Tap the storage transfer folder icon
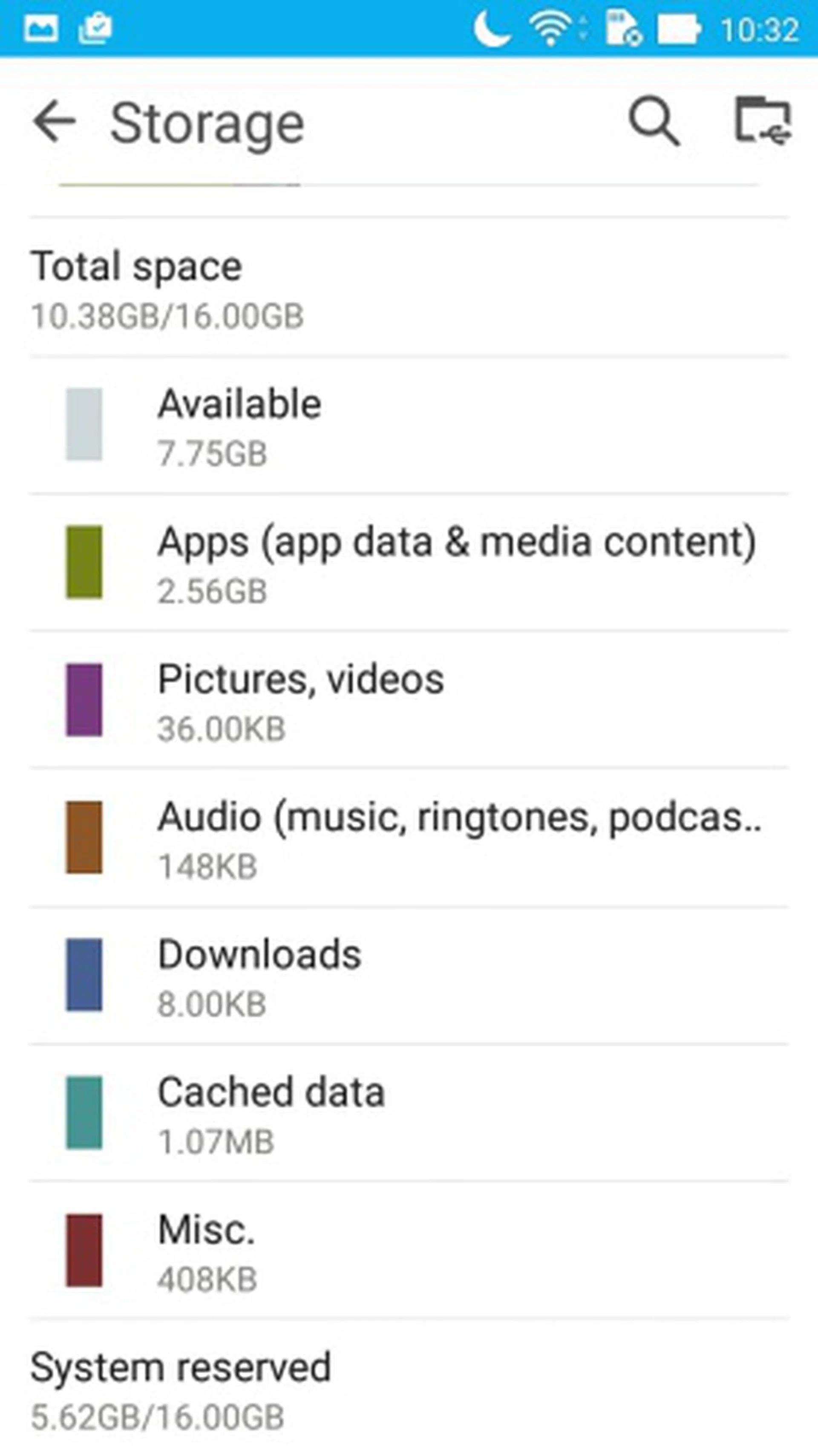 [x=762, y=121]
